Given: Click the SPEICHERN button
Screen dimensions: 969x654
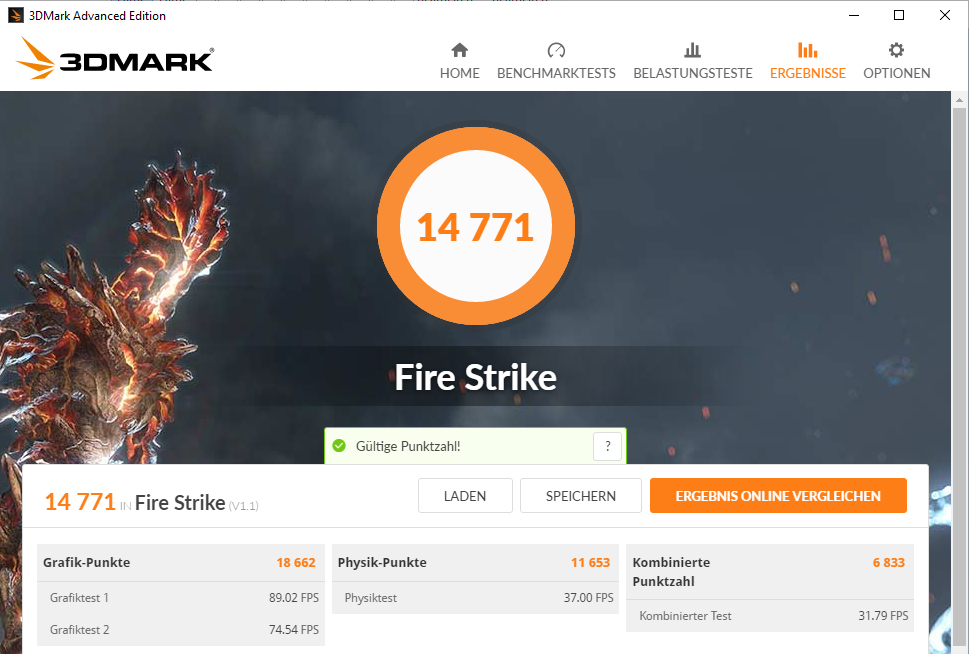Looking at the screenshot, I should coord(581,496).
